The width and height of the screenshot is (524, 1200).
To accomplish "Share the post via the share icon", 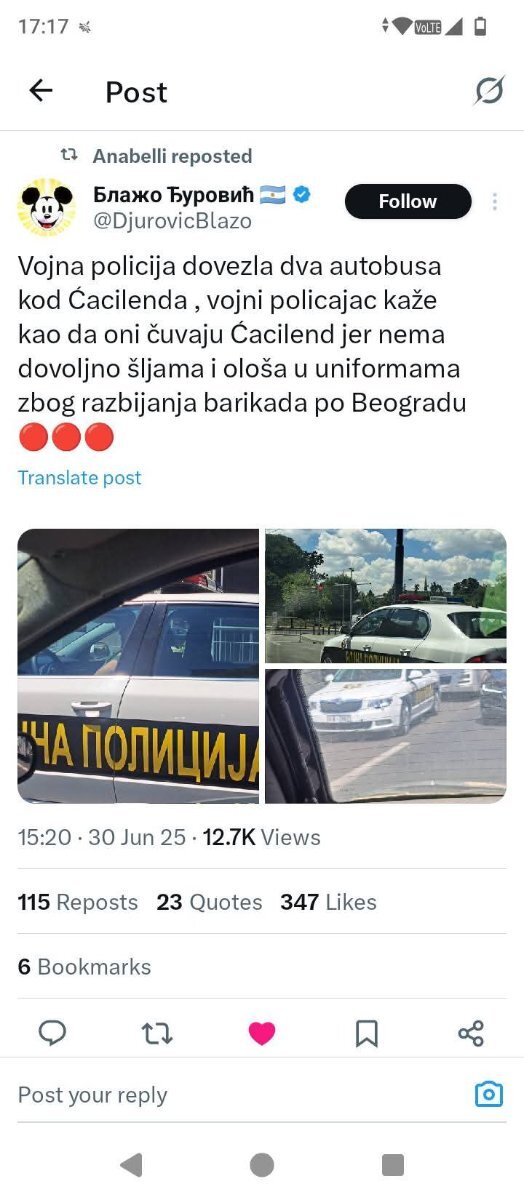I will (x=471, y=1033).
